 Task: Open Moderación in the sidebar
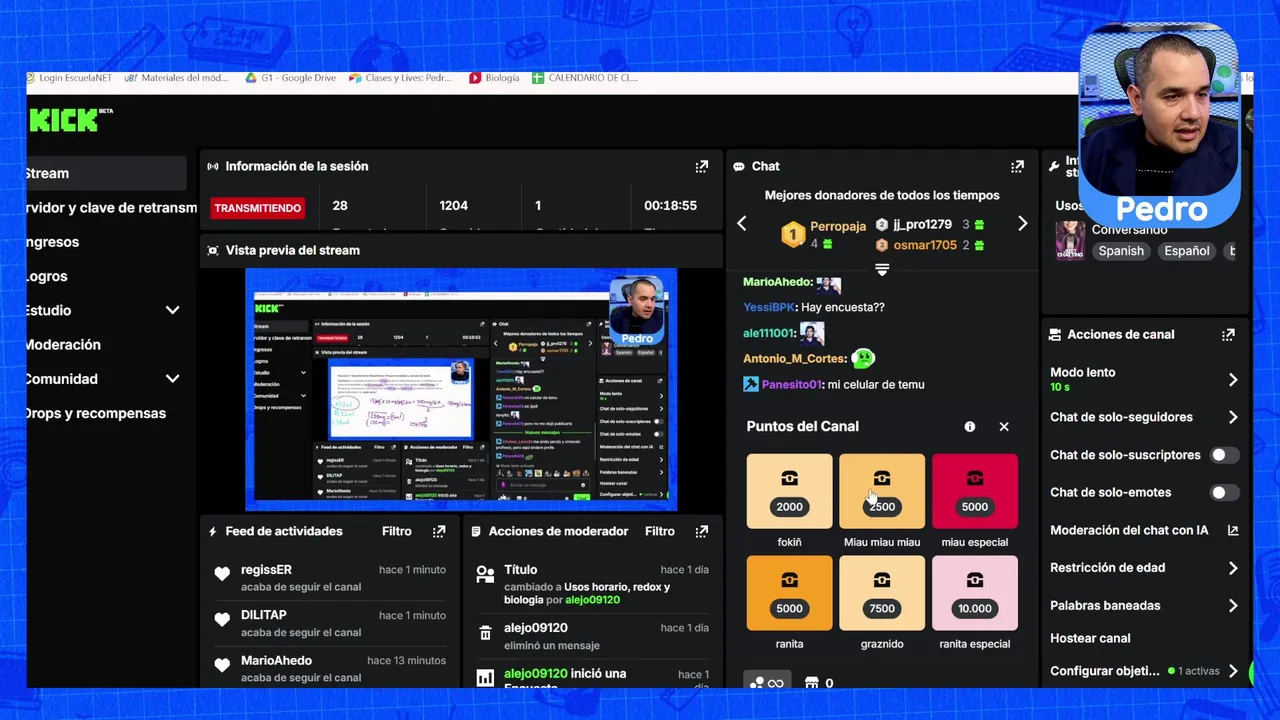click(x=63, y=345)
